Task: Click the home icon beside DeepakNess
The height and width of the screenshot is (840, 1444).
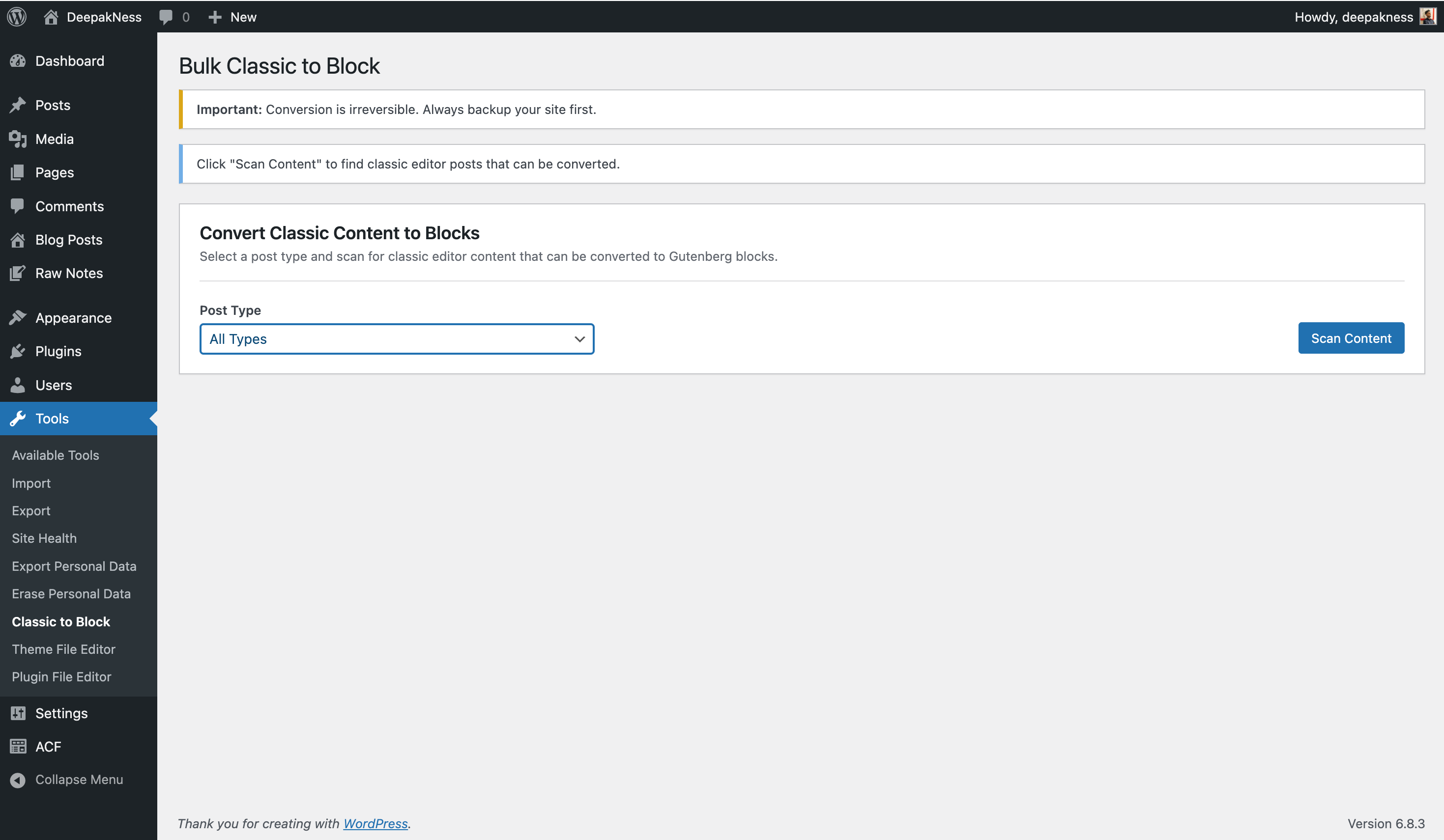Action: pos(51,17)
